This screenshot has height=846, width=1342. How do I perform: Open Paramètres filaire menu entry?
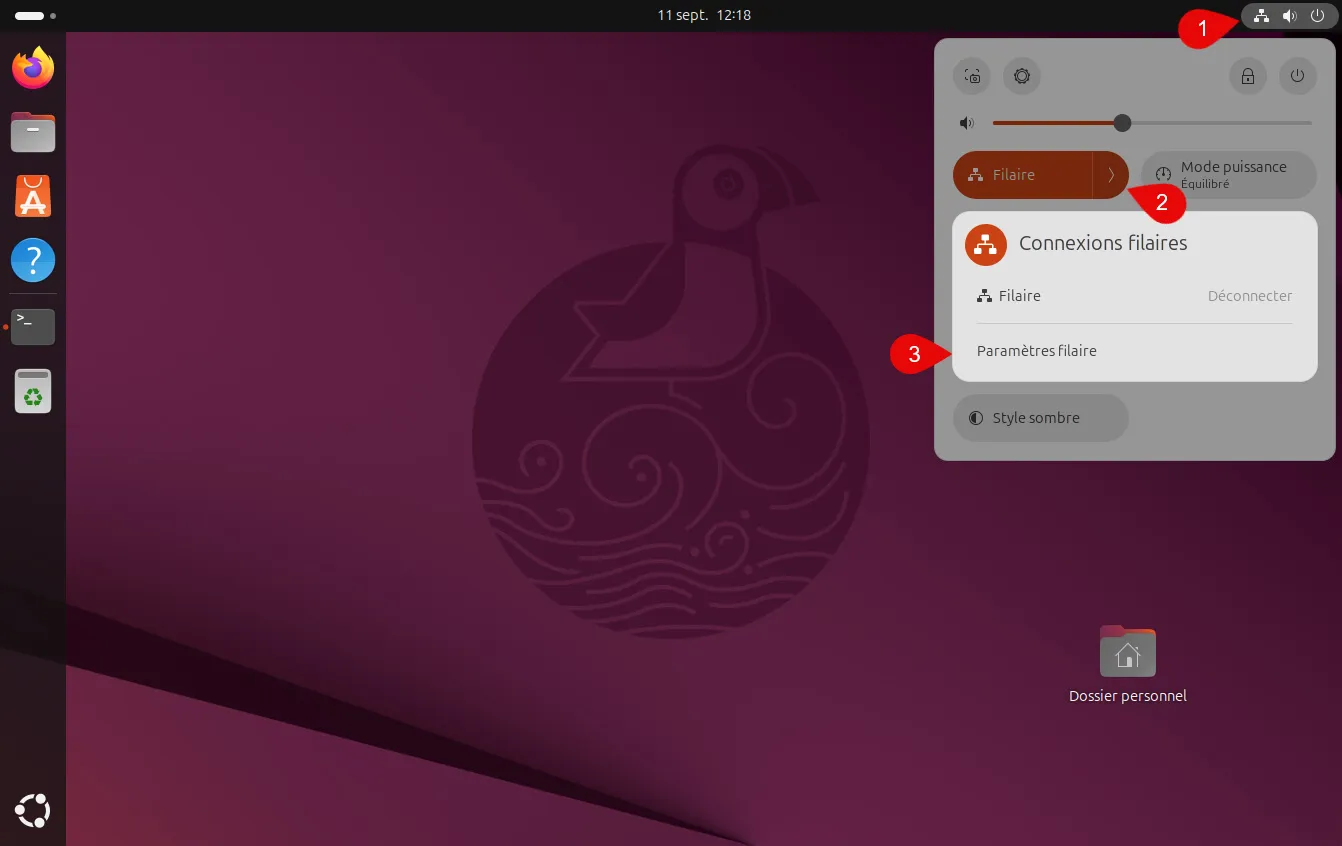tap(1037, 351)
